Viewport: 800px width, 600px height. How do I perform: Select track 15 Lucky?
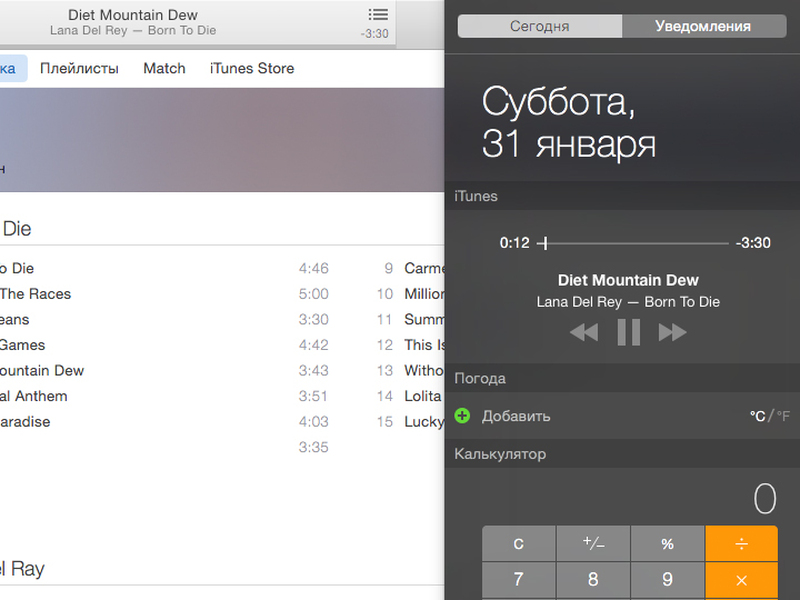[410, 421]
